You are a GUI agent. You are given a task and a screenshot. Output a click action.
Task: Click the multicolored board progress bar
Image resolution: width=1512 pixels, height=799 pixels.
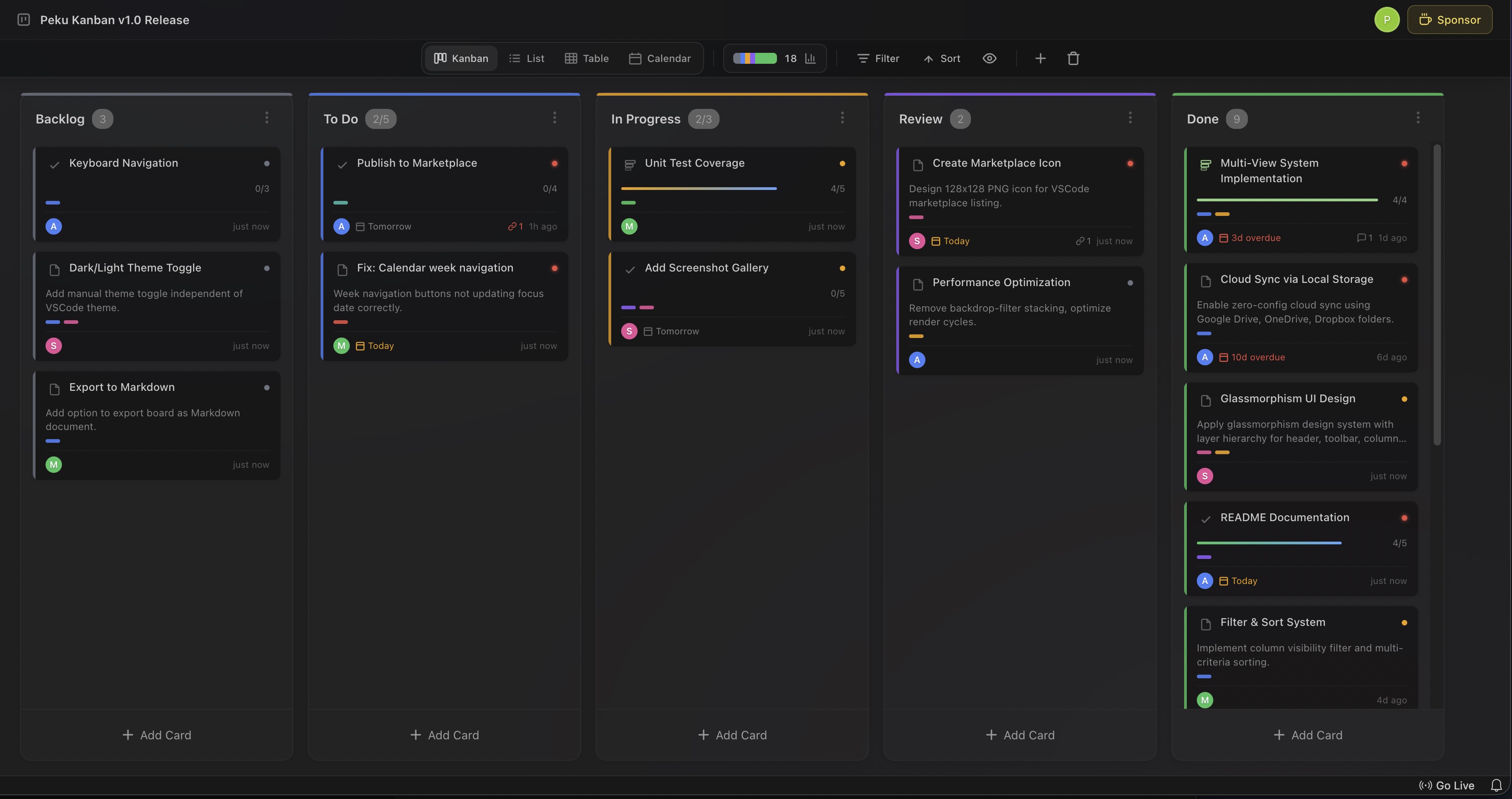click(756, 58)
